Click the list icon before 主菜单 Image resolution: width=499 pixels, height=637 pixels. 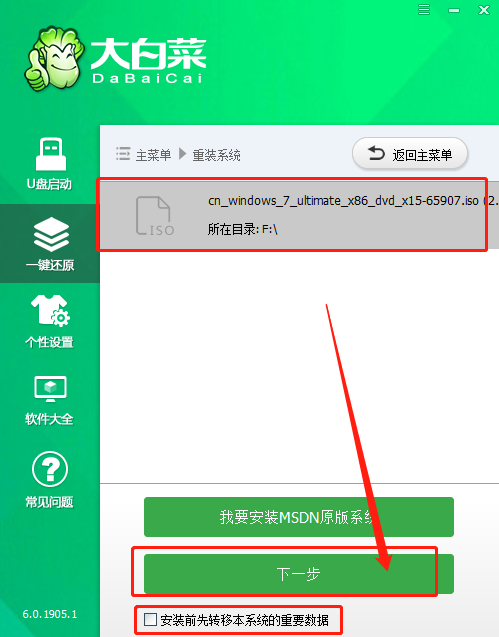pos(123,154)
